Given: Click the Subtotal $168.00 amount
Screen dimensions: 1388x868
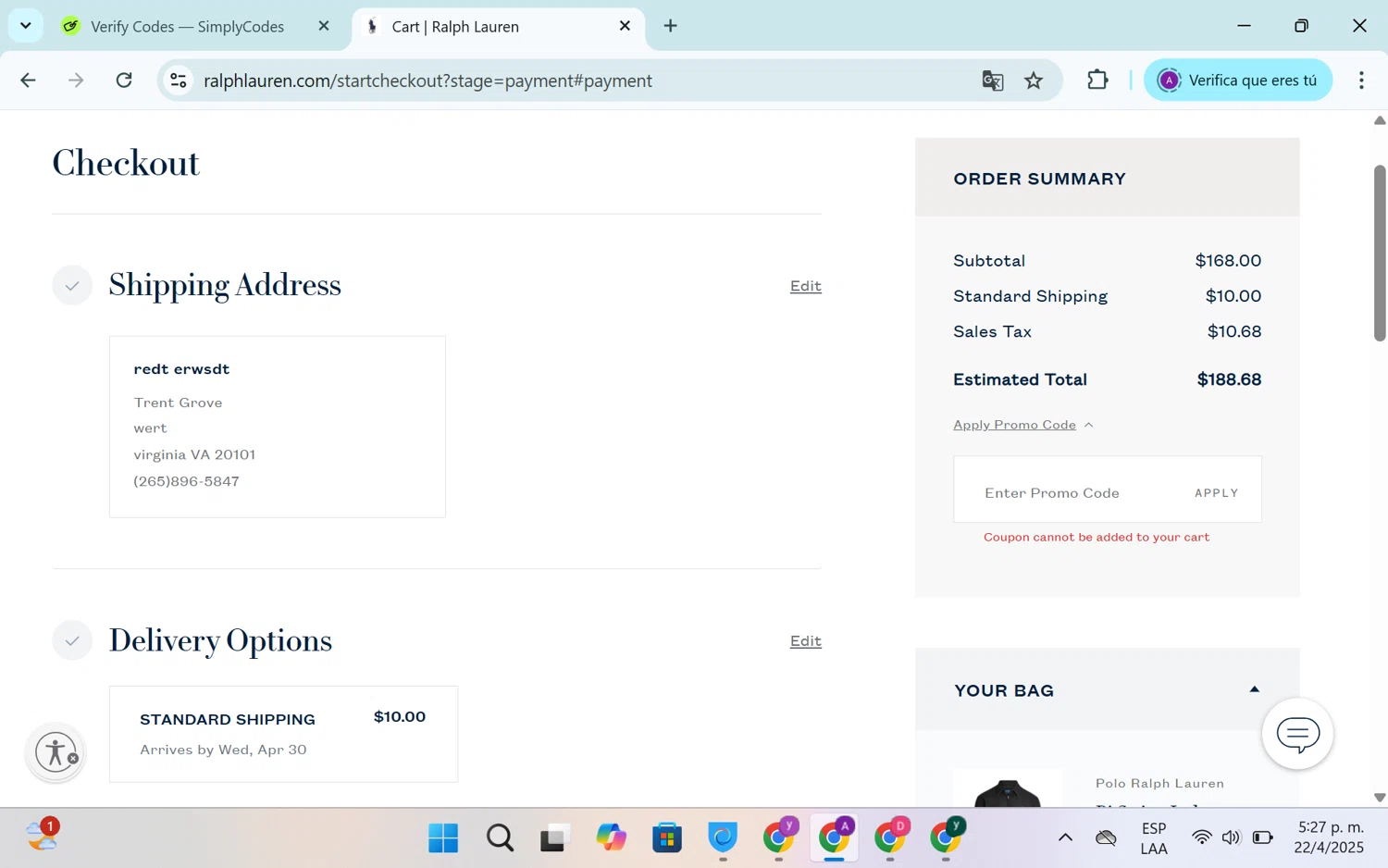Looking at the screenshot, I should [1228, 261].
